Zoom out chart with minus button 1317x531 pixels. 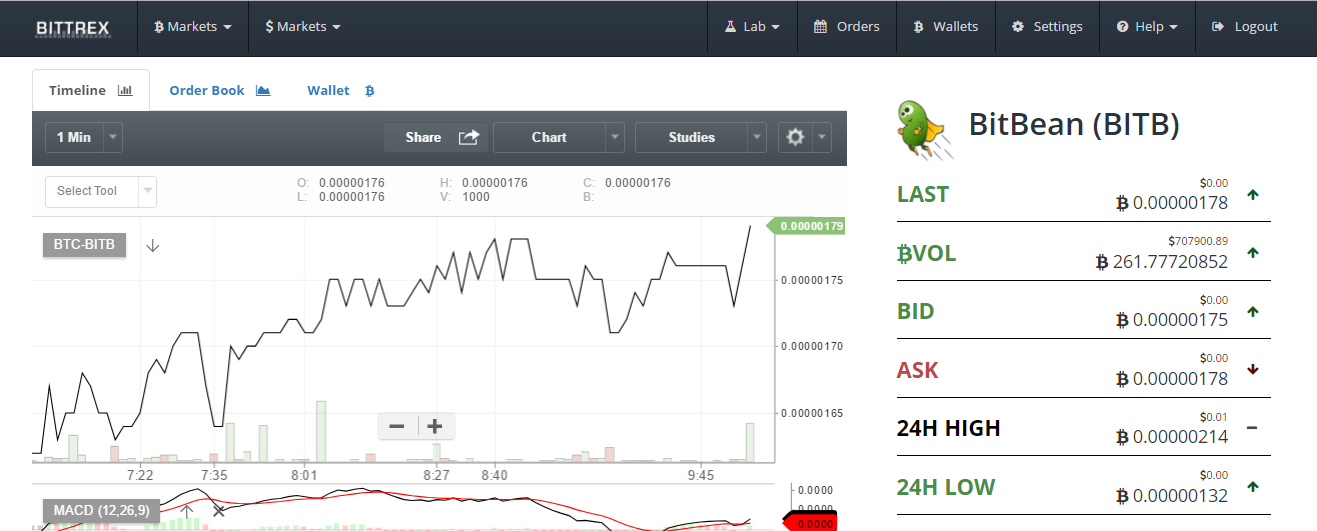click(397, 427)
